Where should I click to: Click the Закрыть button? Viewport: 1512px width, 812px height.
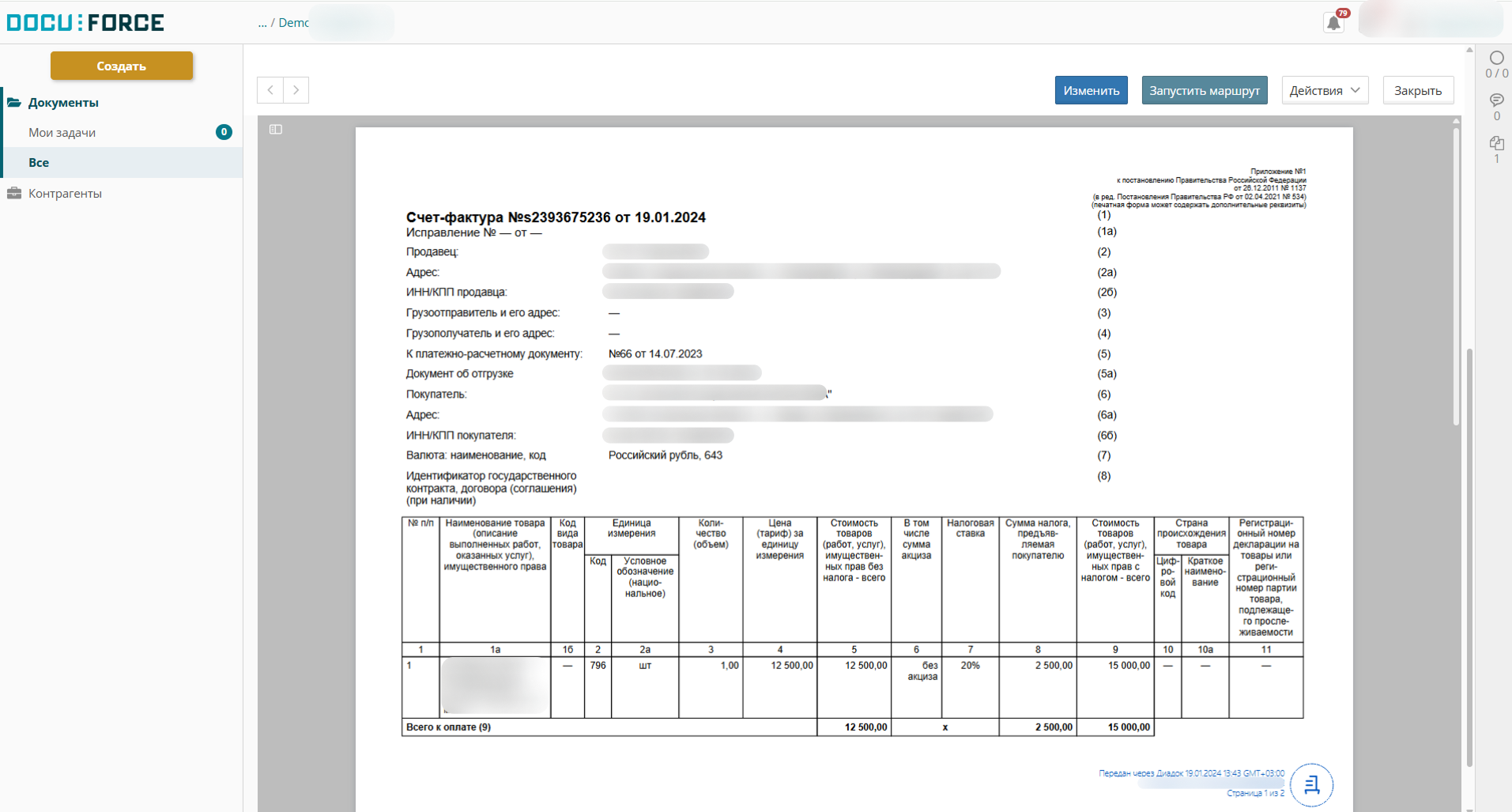tap(1417, 91)
